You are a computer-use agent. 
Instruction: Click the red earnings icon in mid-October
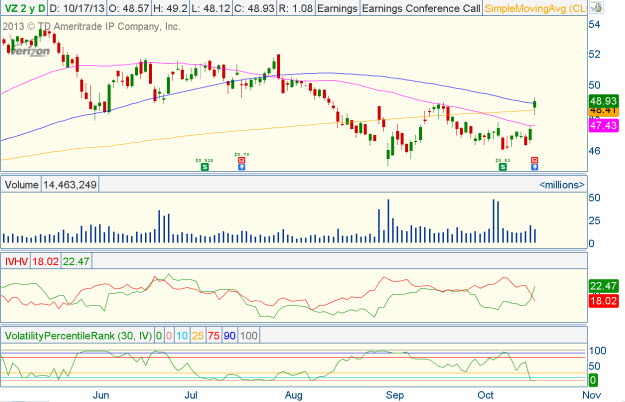point(534,160)
